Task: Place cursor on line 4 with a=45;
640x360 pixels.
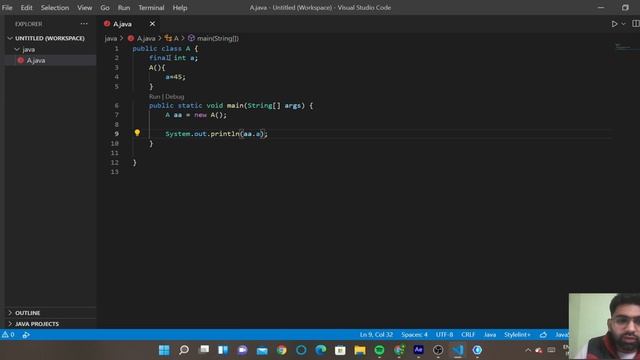Action: [x=176, y=77]
